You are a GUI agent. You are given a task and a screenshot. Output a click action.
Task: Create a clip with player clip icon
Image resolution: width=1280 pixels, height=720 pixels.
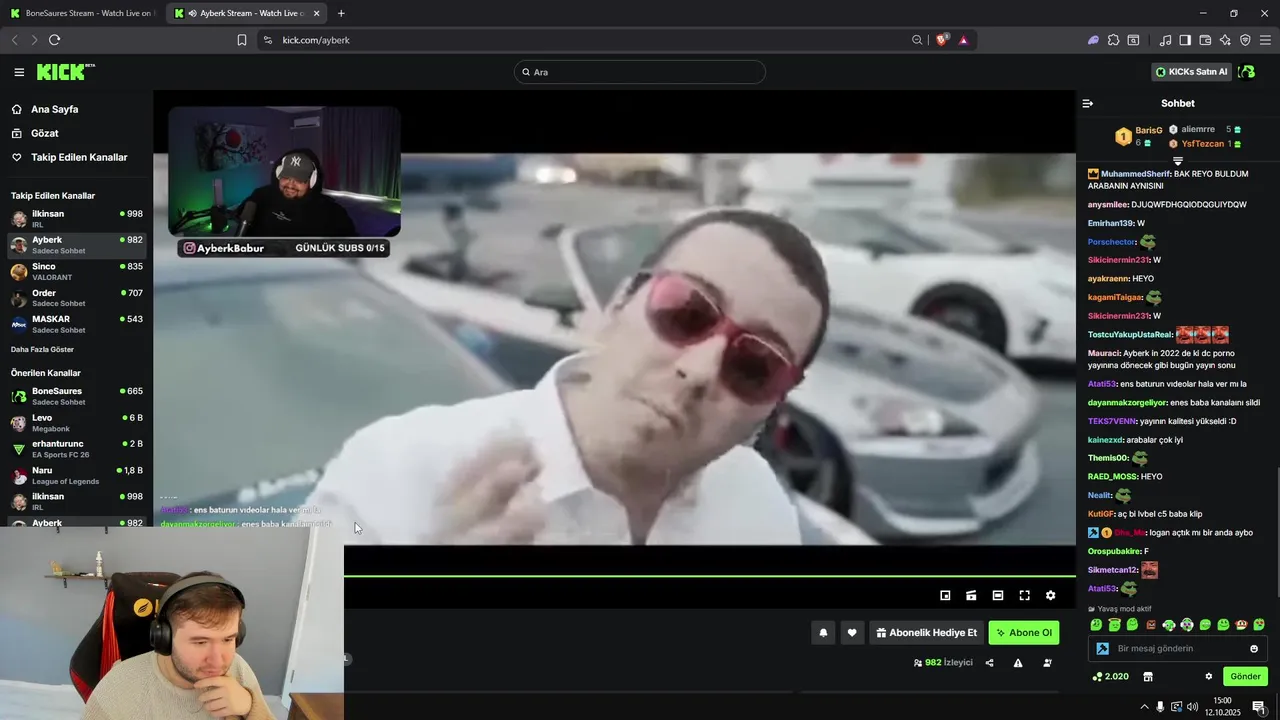pos(971,595)
